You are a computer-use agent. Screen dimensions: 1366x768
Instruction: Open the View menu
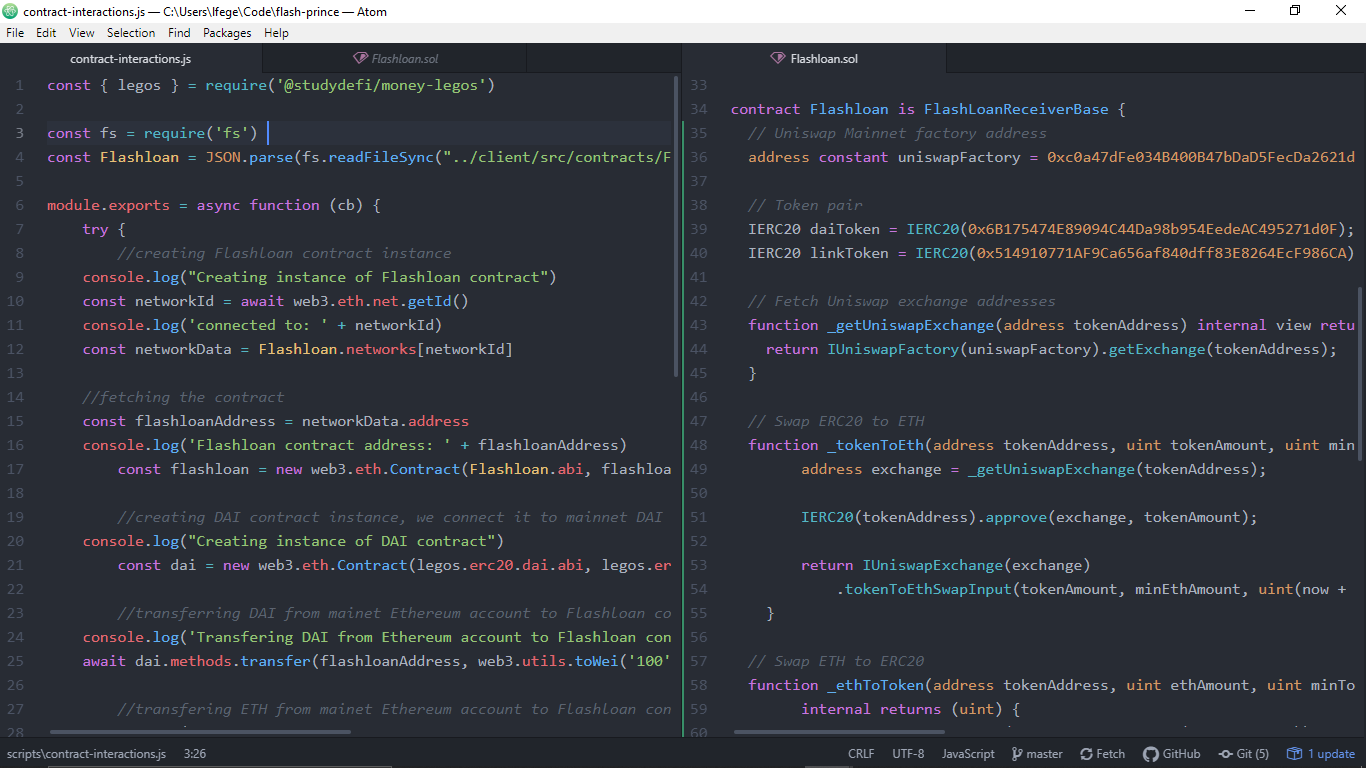[82, 33]
